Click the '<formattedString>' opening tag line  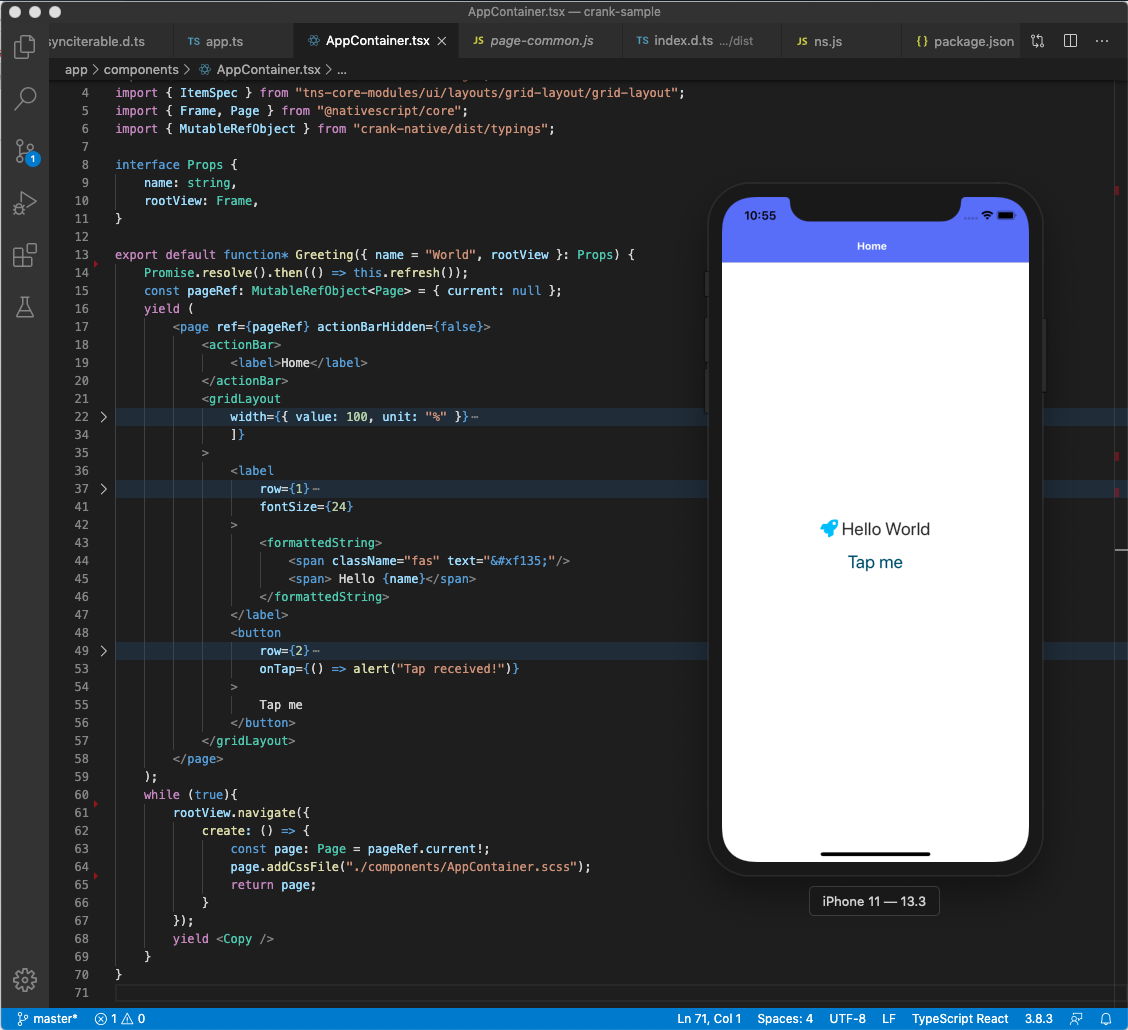[x=321, y=543]
